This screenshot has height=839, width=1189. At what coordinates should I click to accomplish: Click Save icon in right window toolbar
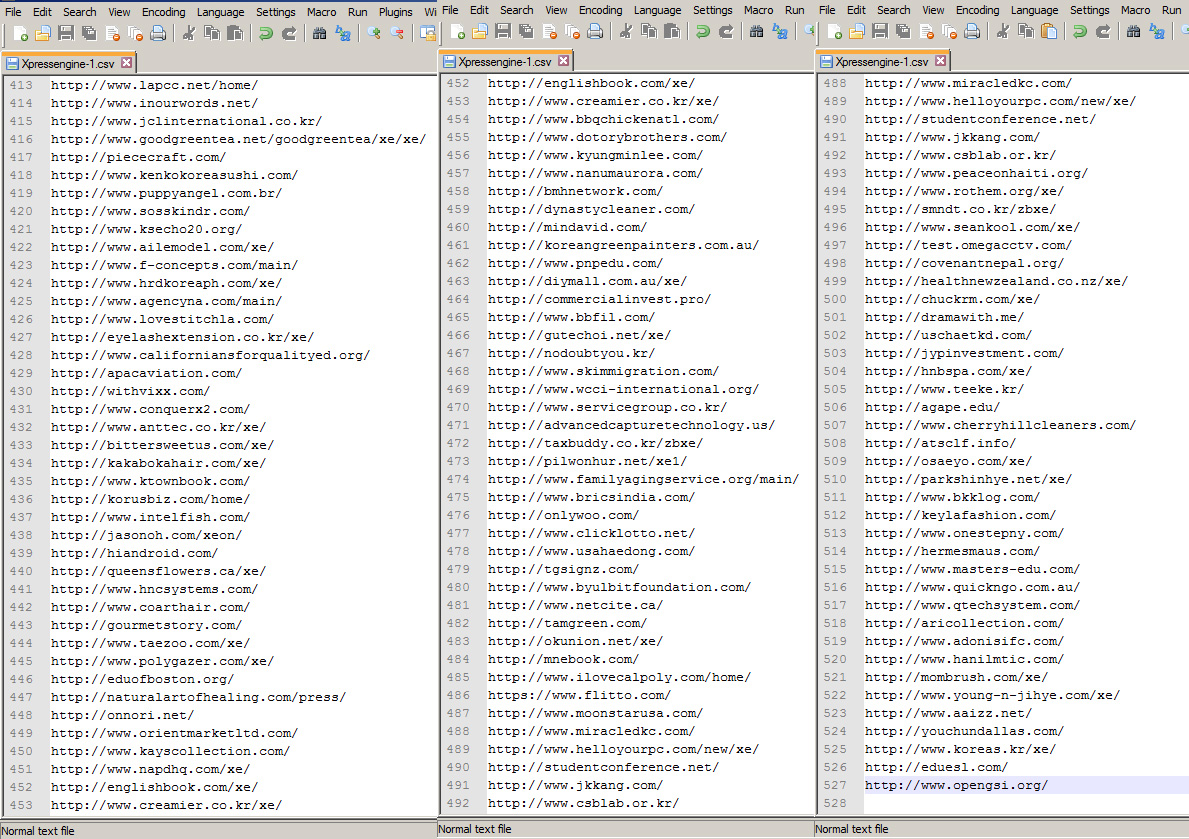(880, 31)
